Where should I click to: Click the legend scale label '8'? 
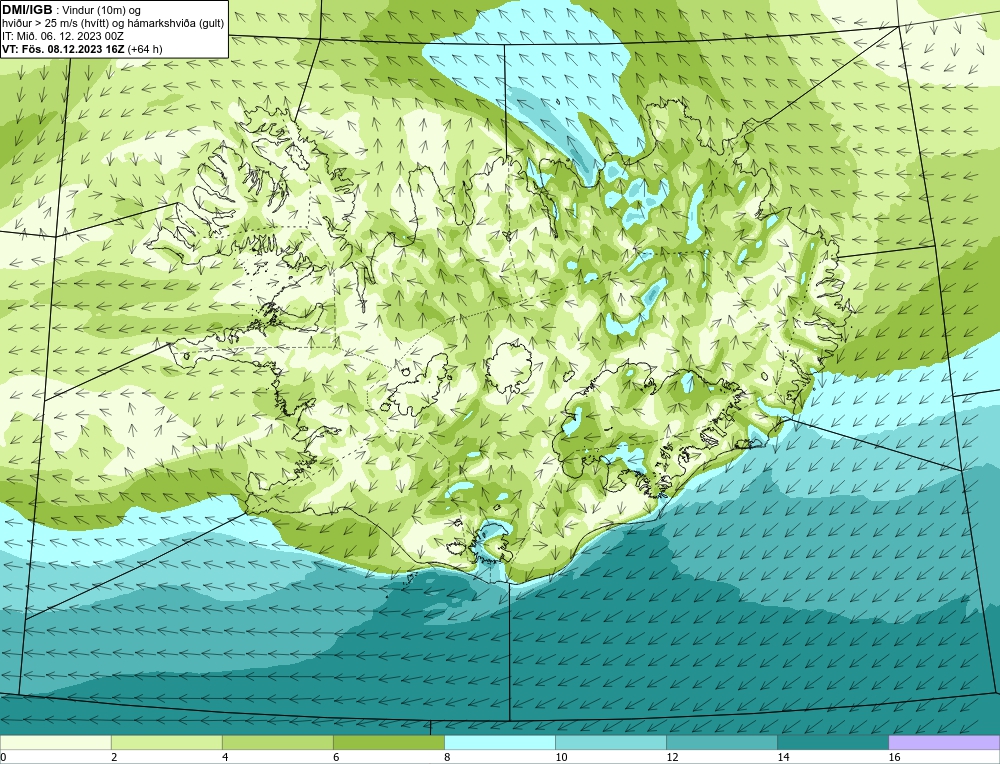[x=447, y=757]
